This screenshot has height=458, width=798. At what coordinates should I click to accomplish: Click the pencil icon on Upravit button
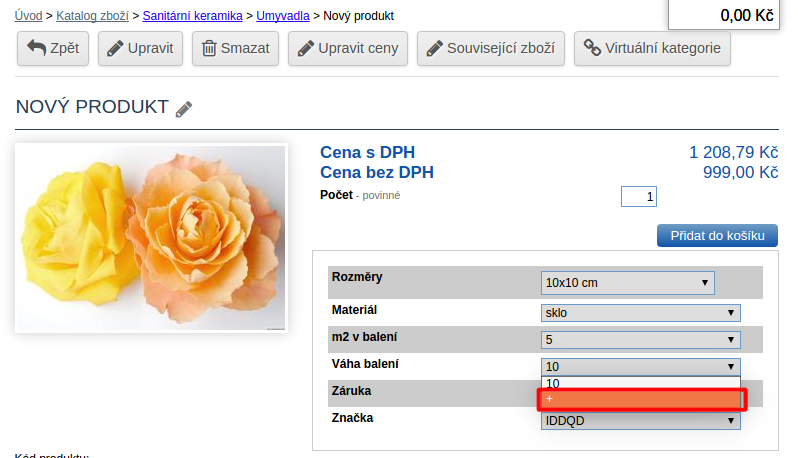[116, 48]
